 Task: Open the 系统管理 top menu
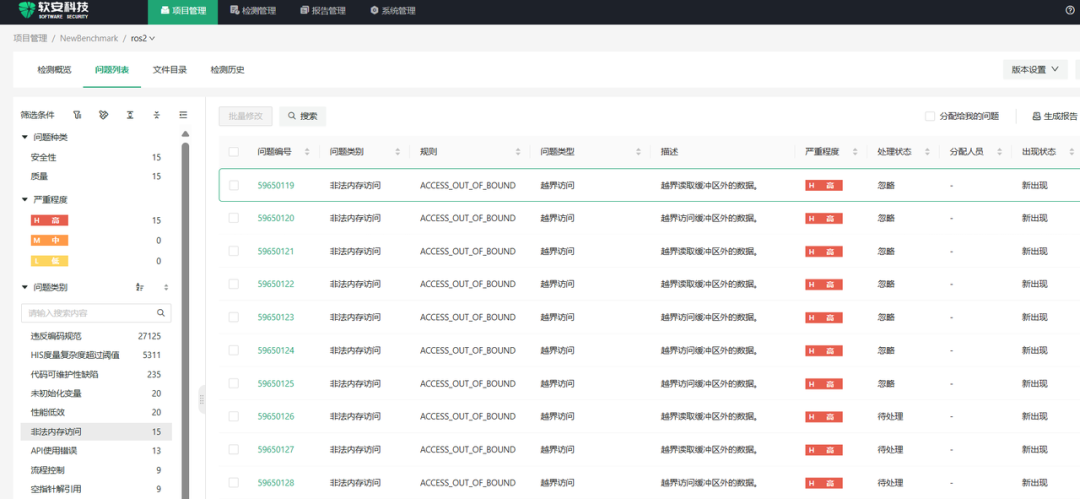tap(393, 11)
